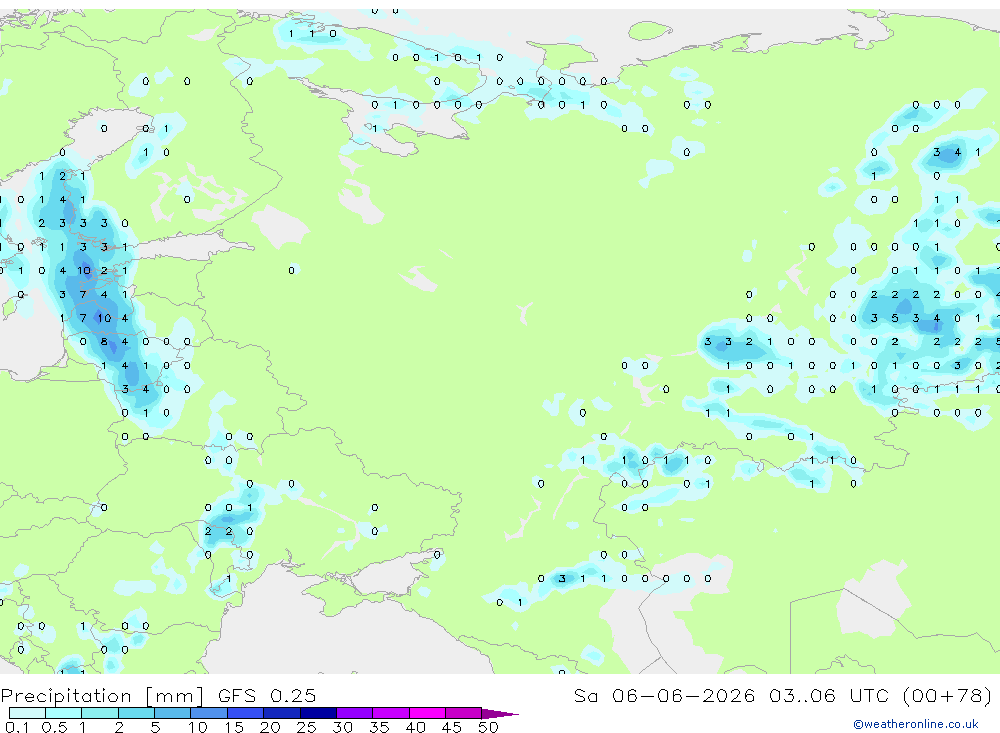Click the '25' legend scale label
This screenshot has height=733, width=1000.
click(306, 727)
